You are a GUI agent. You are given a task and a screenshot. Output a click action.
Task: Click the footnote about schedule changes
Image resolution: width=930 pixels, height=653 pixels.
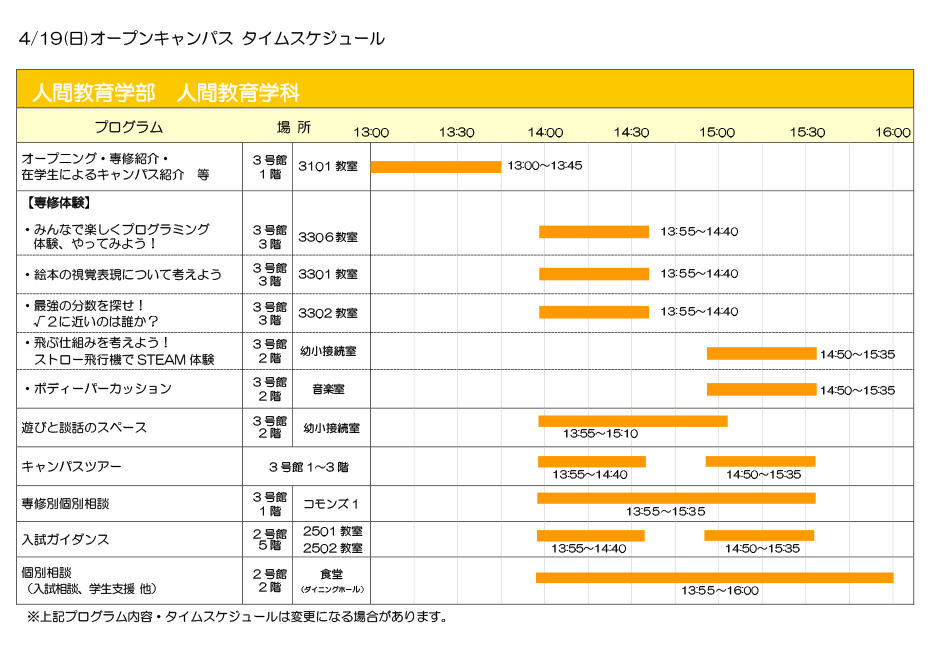(x=235, y=617)
